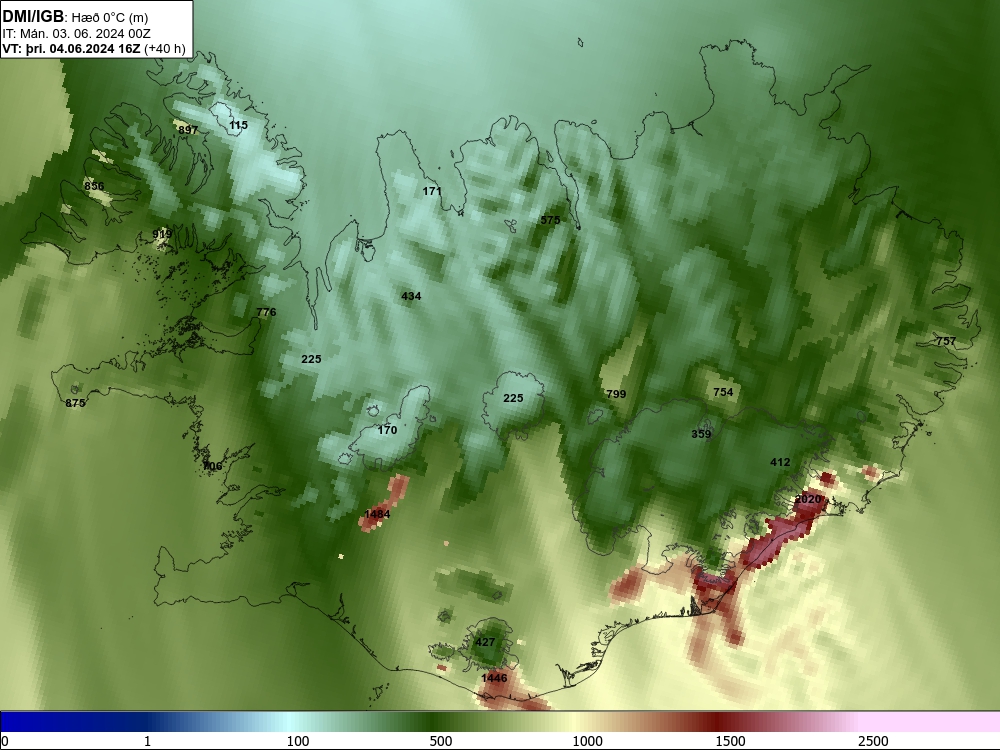Click the 359 height value
The image size is (1000, 750).
pyautogui.click(x=702, y=434)
